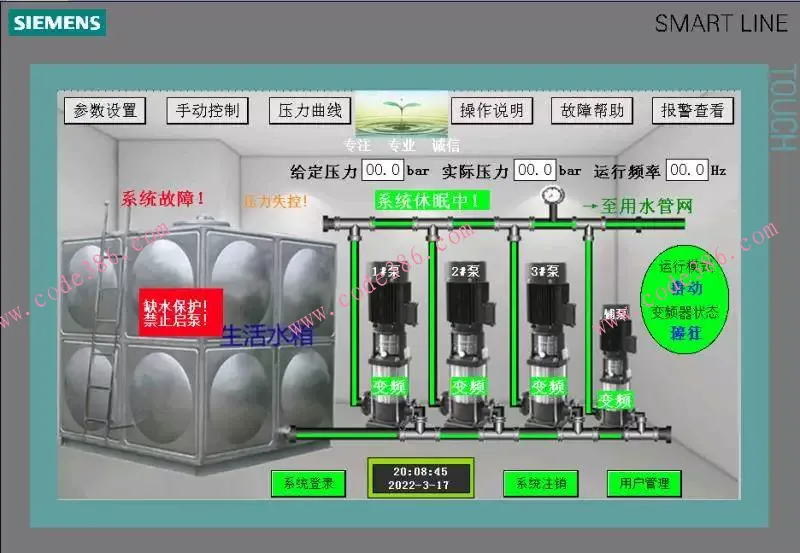Click the red 缺水保护 warning box
This screenshot has height=553, width=800.
(174, 312)
